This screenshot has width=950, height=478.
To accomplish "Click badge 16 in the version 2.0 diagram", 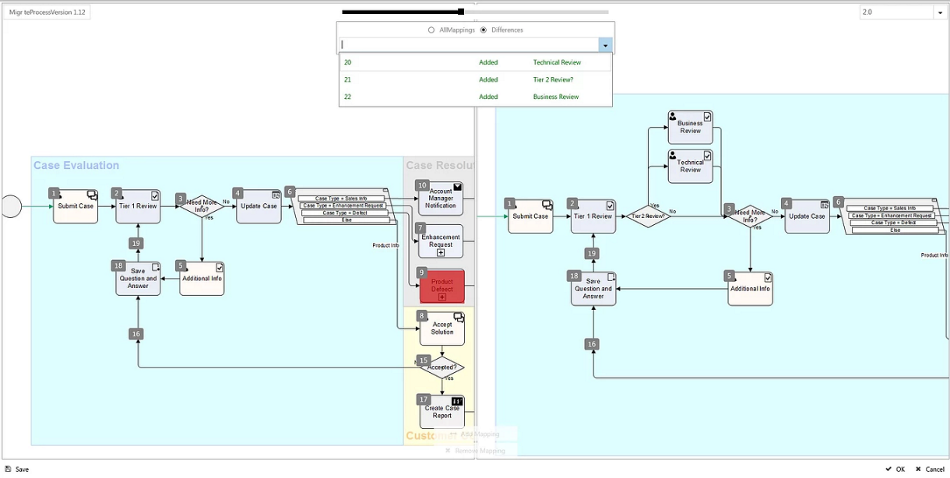I will click(592, 344).
